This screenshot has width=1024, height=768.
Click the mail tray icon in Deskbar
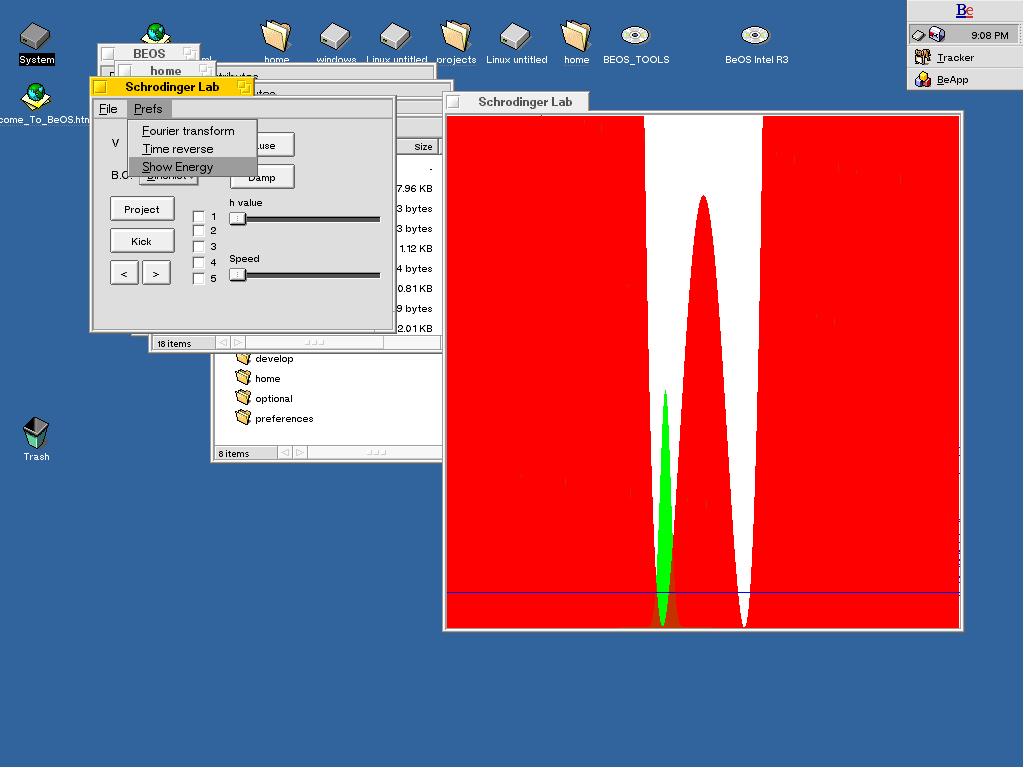(x=936, y=35)
